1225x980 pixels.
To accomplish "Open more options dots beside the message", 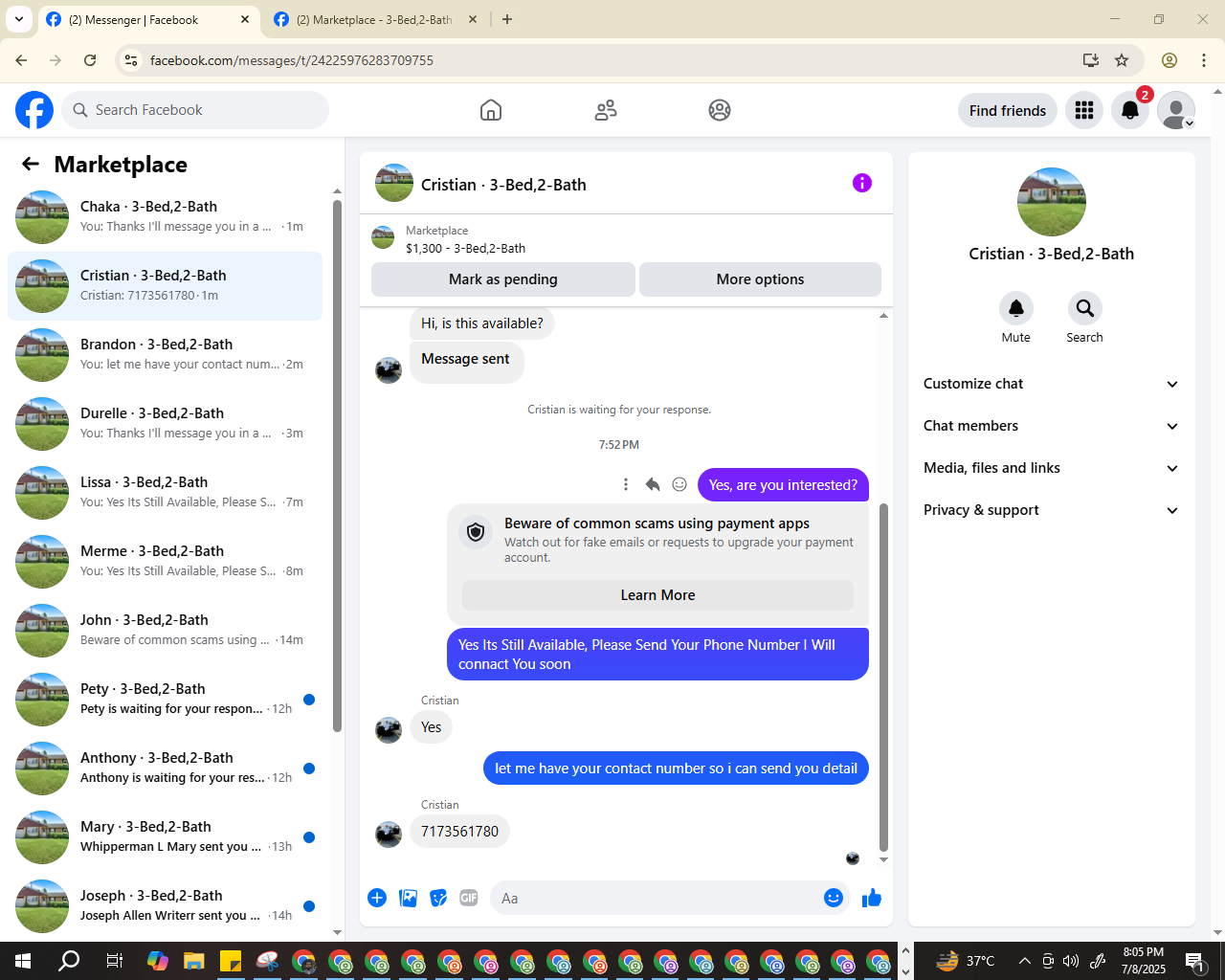I will pyautogui.click(x=626, y=484).
